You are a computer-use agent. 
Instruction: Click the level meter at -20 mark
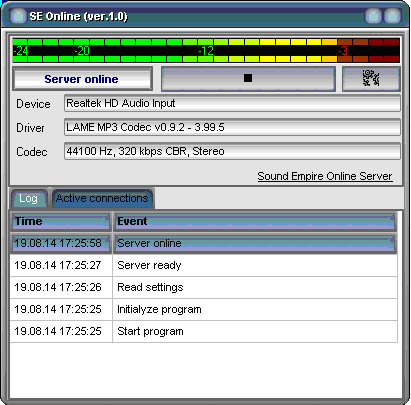pos(82,51)
